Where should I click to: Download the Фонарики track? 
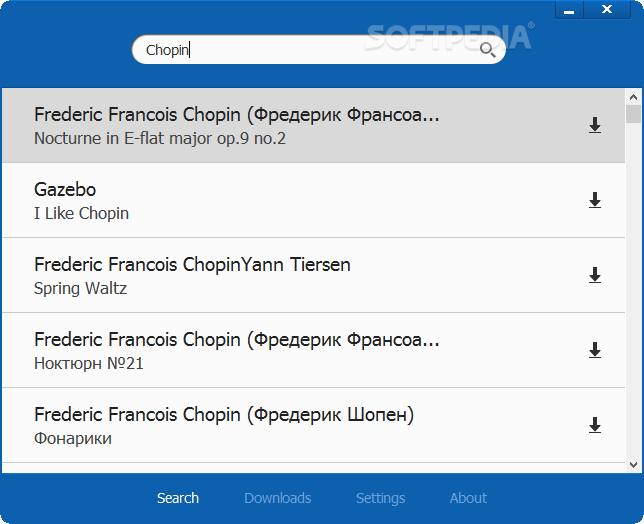click(595, 425)
